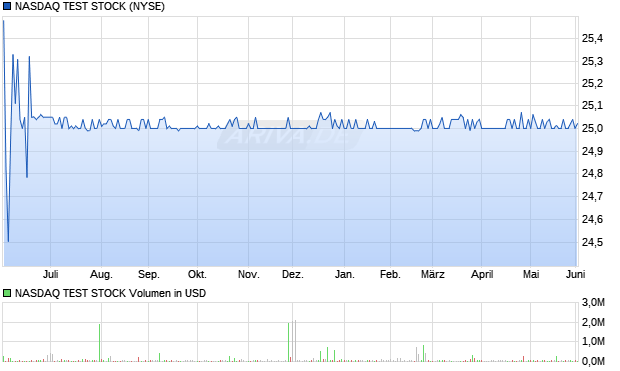620x371 pixels.
Task: Click the 2,0M volume axis label
Action: (x=593, y=322)
